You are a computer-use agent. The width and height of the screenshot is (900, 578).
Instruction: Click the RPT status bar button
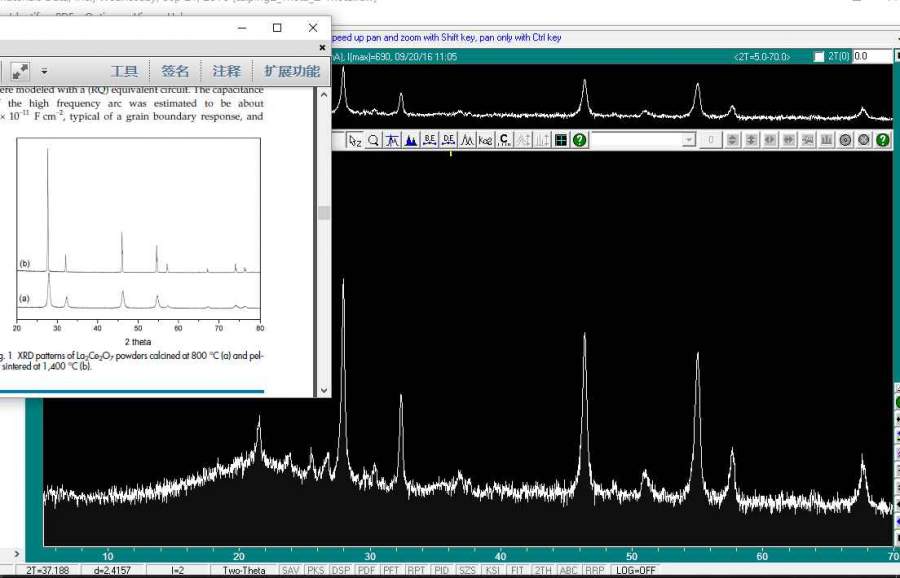click(x=416, y=571)
